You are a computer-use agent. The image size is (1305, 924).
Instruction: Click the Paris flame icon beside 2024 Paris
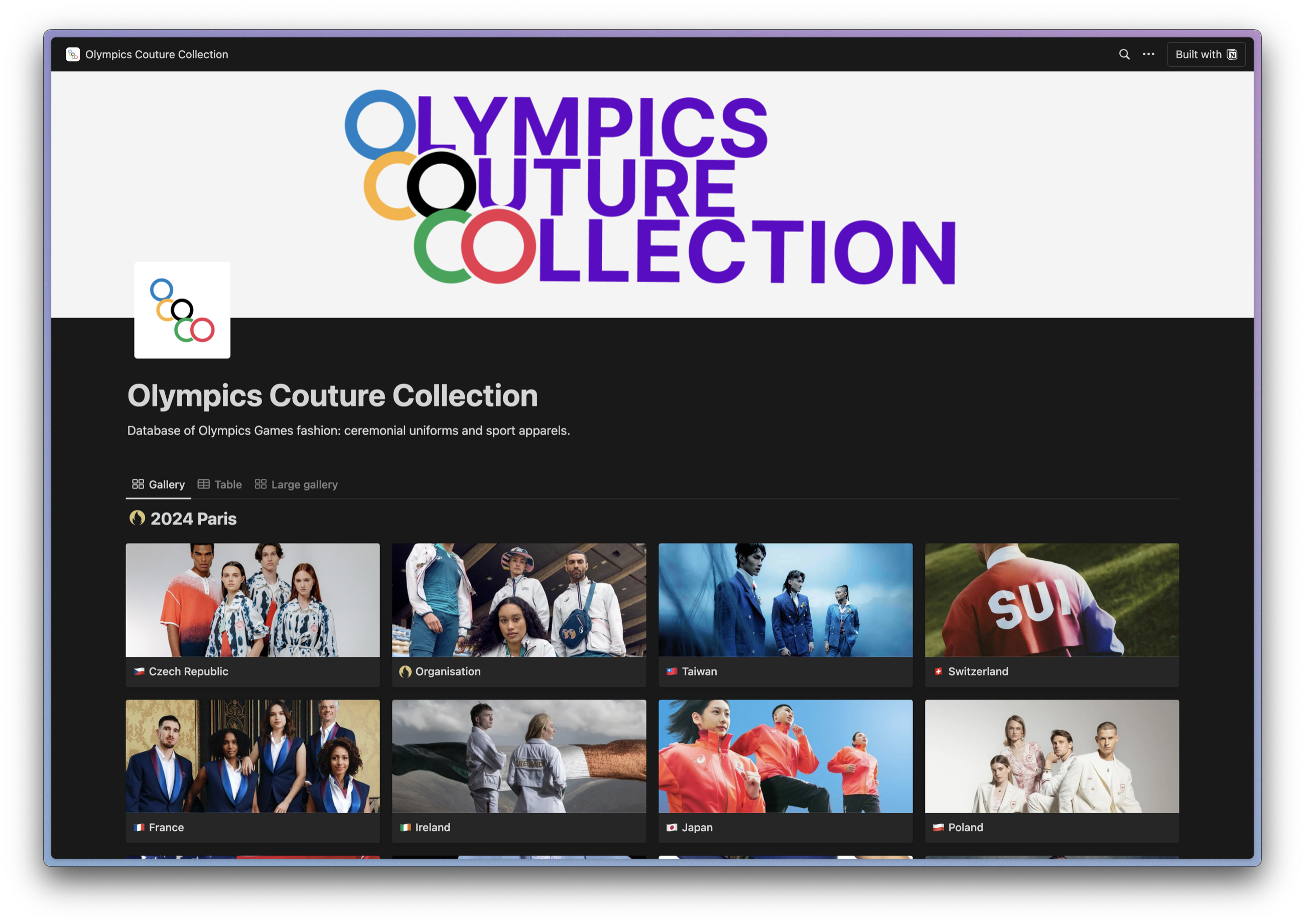coord(137,518)
